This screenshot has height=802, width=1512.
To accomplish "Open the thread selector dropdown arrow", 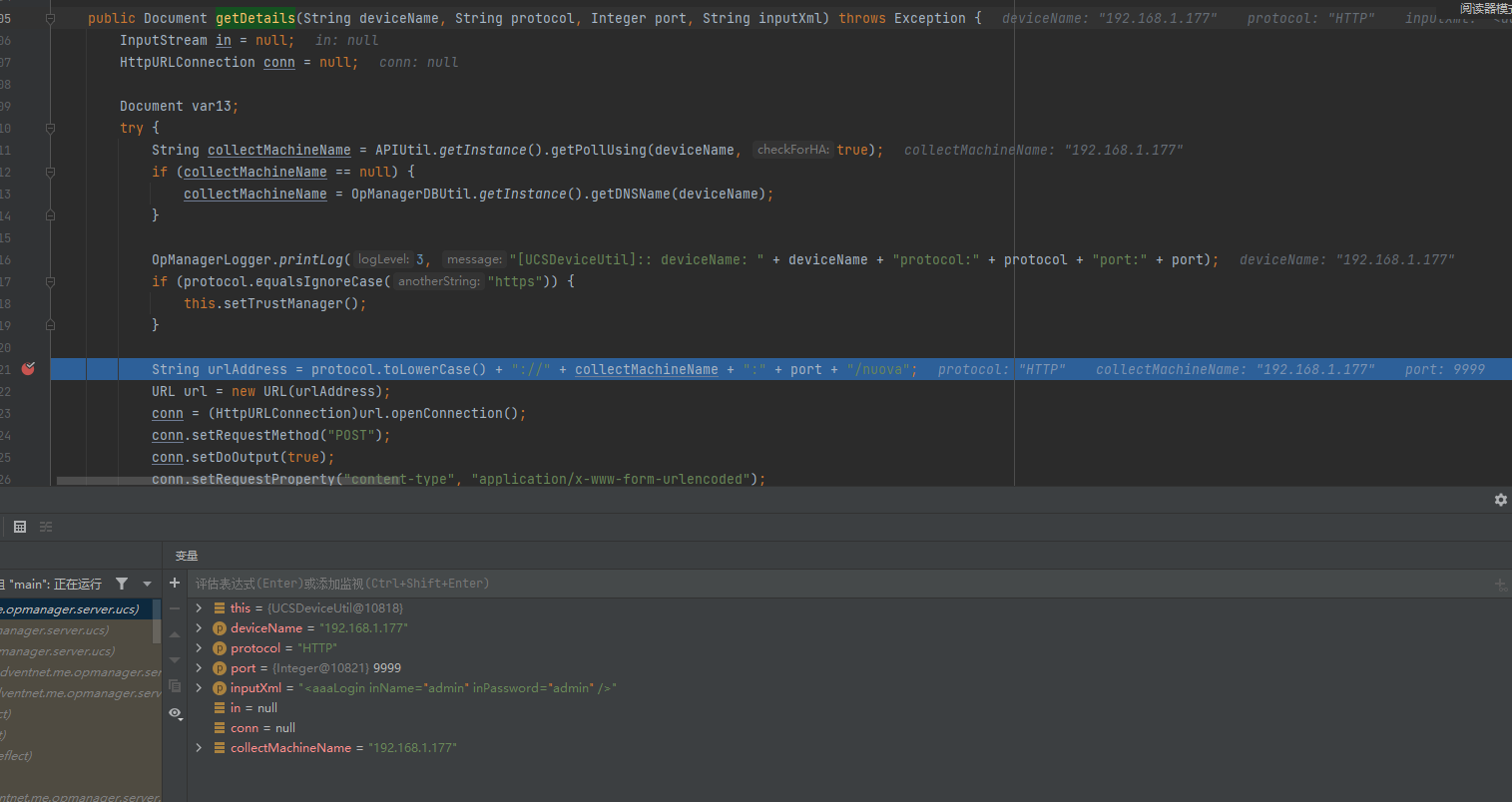I will pyautogui.click(x=147, y=584).
